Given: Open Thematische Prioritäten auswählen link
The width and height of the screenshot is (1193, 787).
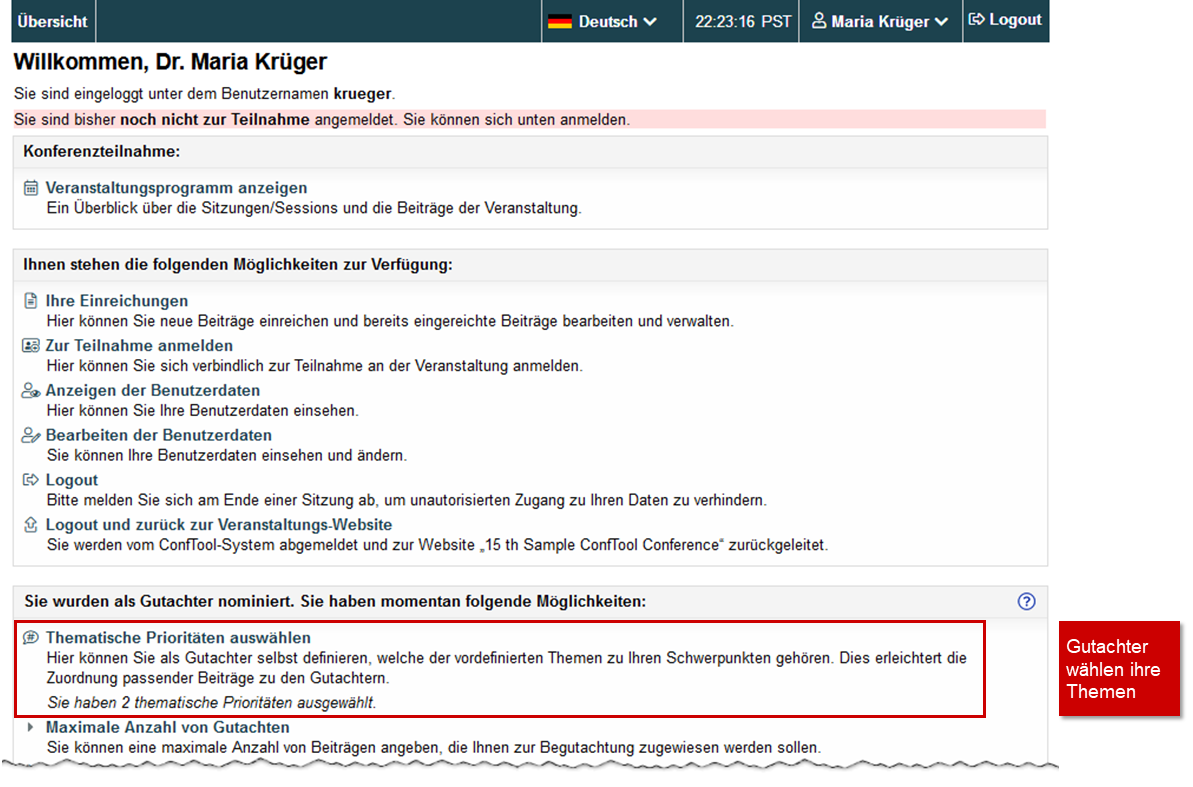Looking at the screenshot, I should tap(178, 638).
